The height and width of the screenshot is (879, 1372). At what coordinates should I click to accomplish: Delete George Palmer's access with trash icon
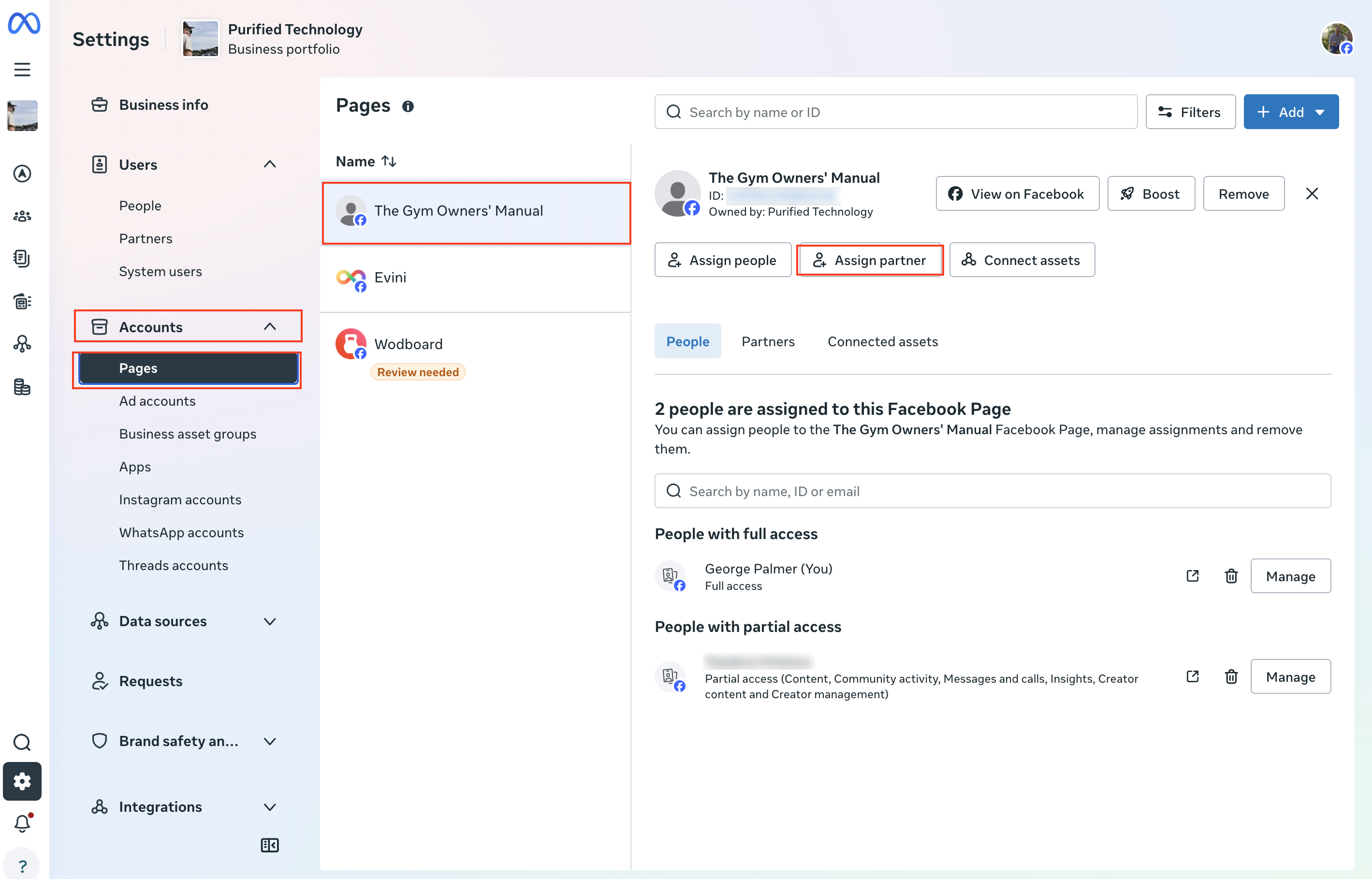coord(1231,576)
